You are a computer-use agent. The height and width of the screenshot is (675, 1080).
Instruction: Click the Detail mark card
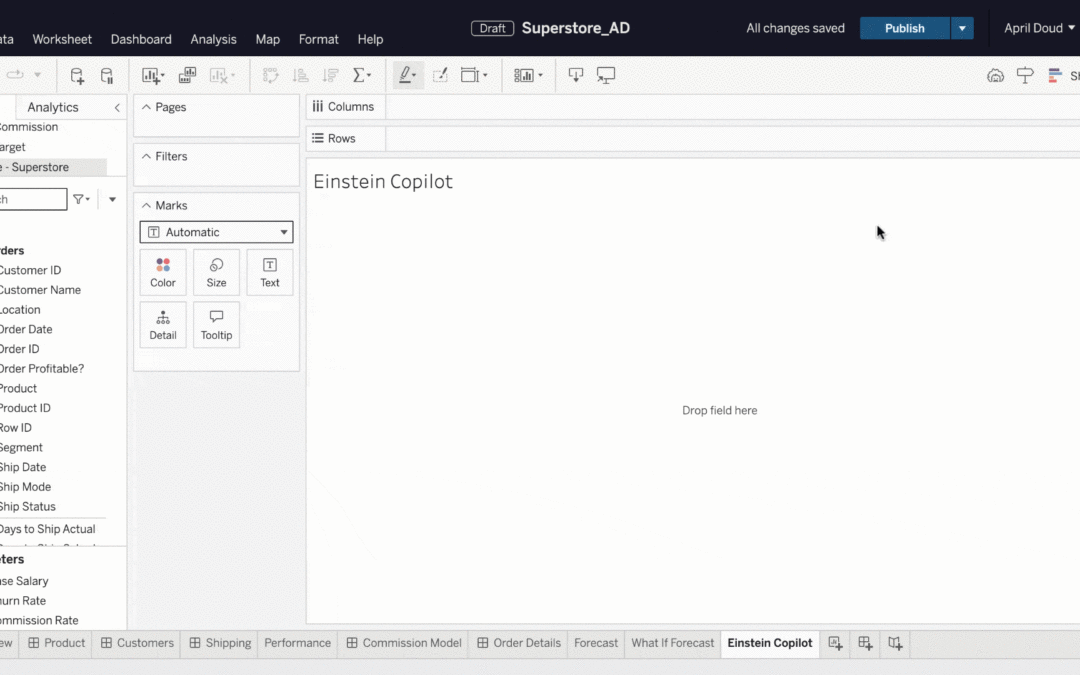coord(163,325)
